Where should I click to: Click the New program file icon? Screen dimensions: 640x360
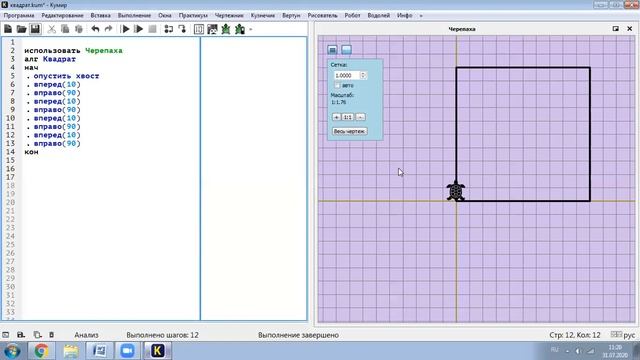(x=8, y=29)
